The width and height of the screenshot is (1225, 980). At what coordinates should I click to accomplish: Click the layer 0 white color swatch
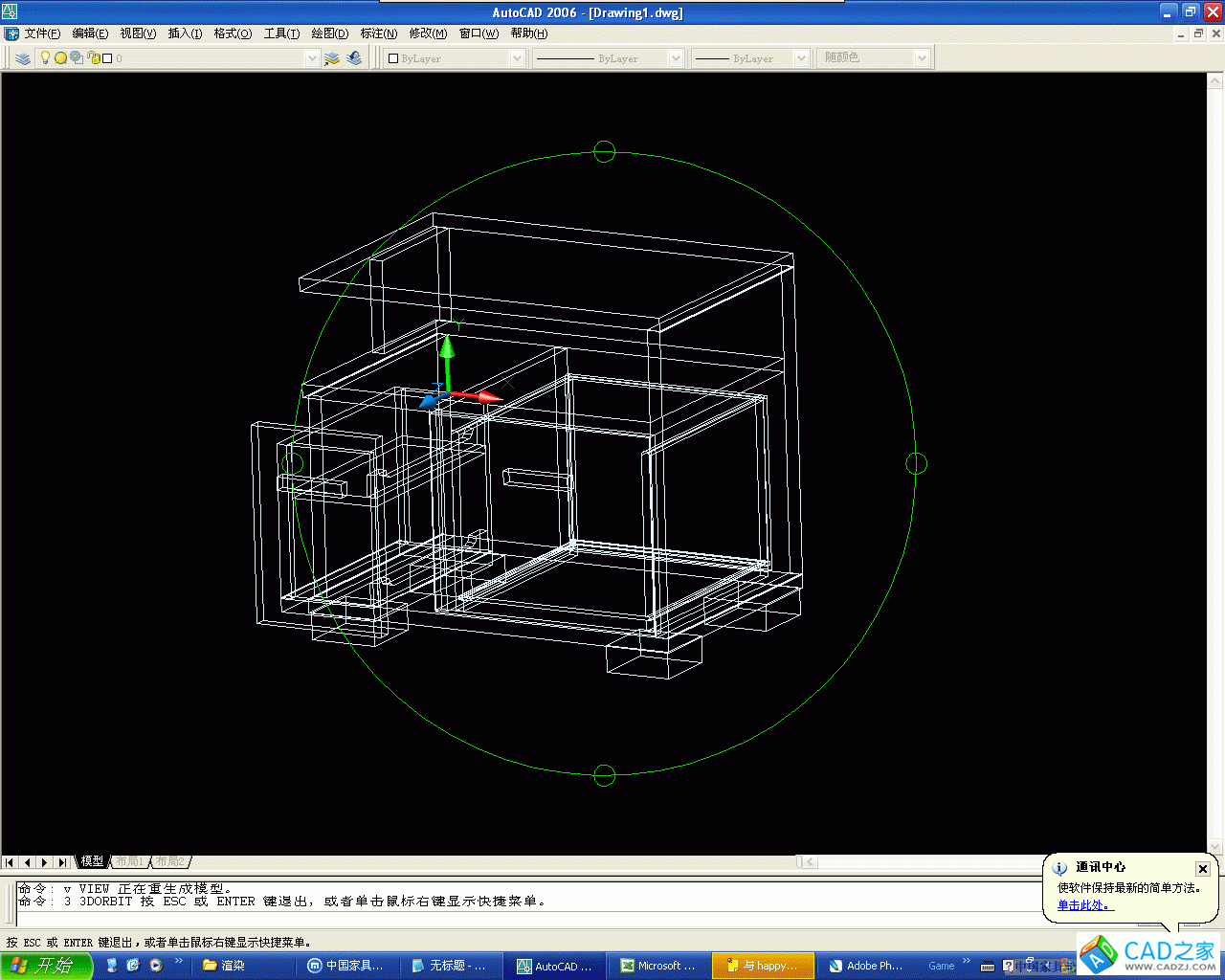107,58
